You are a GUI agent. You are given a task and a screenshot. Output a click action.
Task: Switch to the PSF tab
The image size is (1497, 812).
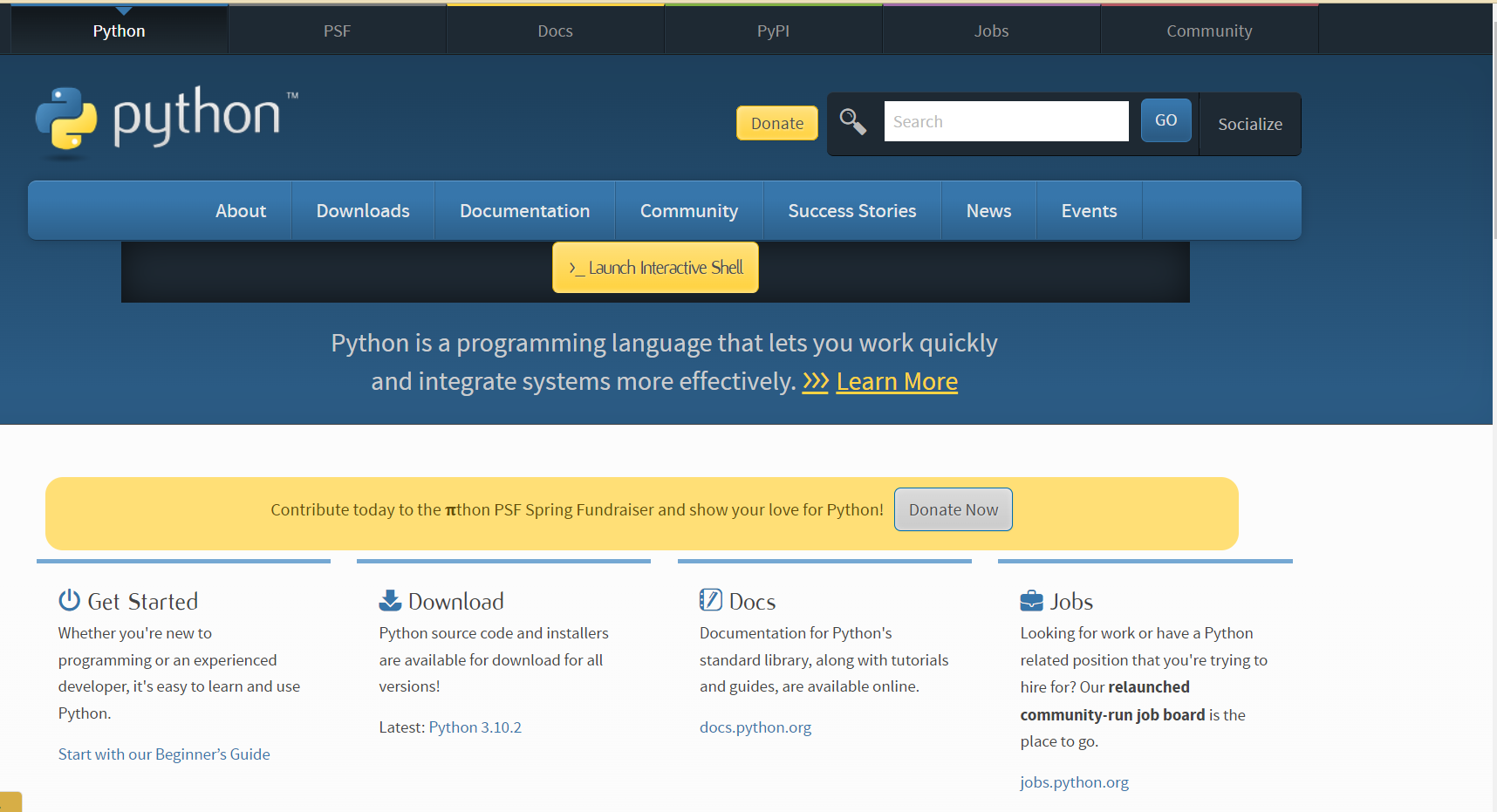338,31
